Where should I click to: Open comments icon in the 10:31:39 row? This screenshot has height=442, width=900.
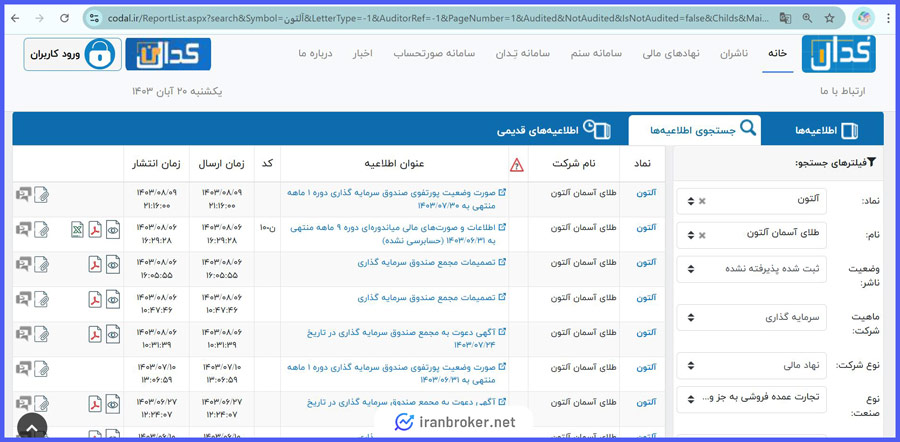coord(23,334)
